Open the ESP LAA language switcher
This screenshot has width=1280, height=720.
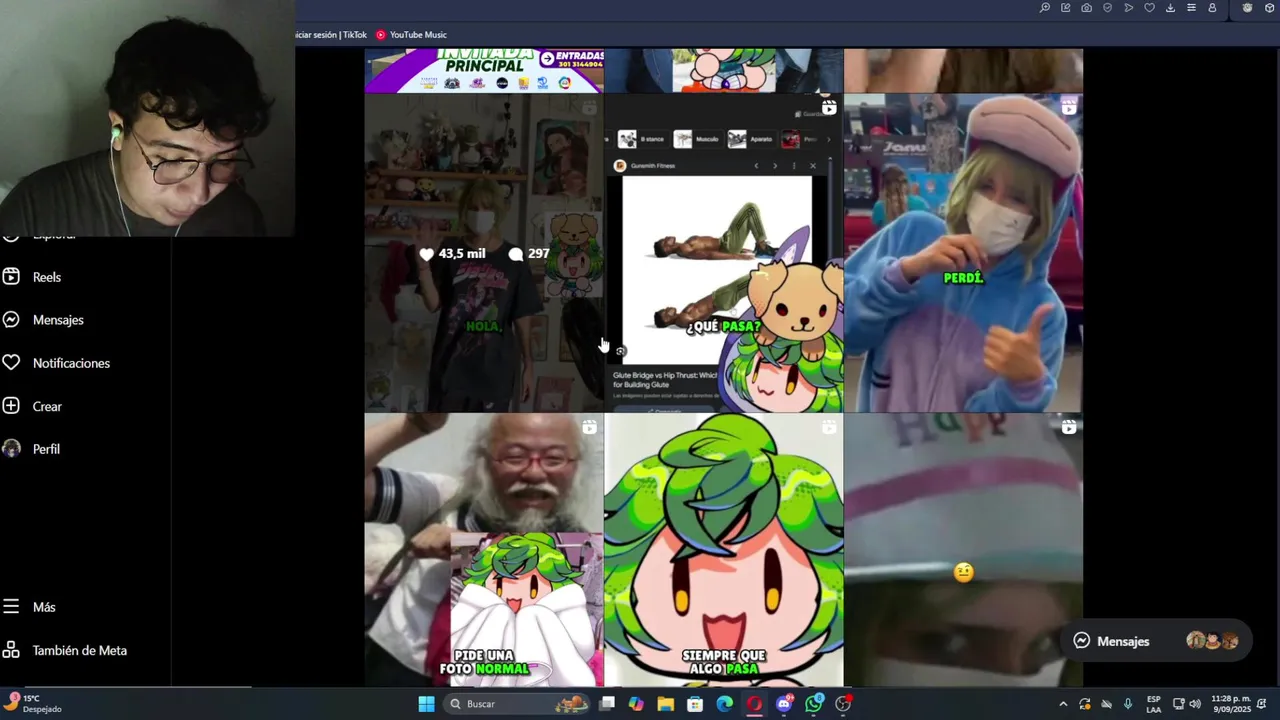point(1154,704)
